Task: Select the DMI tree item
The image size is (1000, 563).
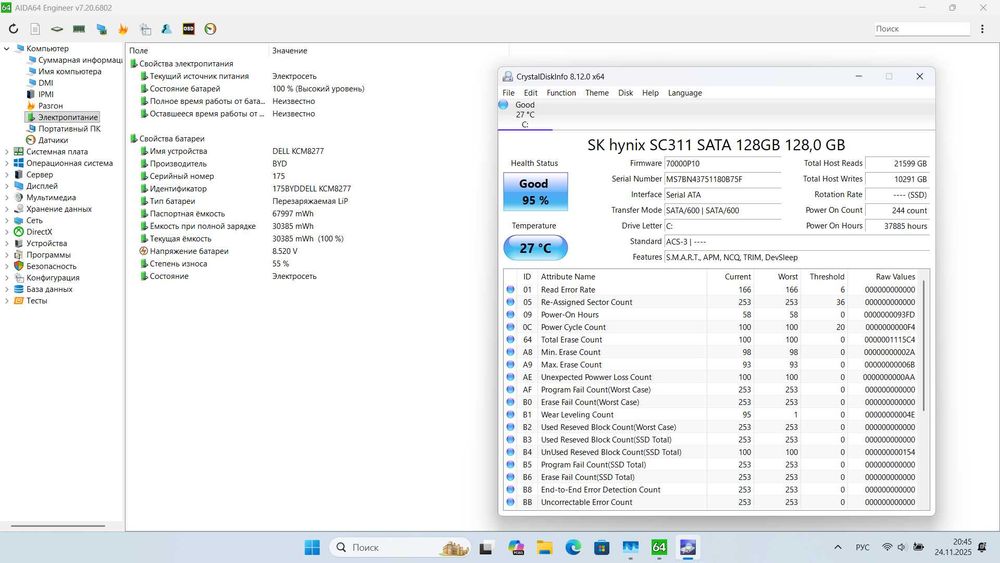Action: coord(40,83)
